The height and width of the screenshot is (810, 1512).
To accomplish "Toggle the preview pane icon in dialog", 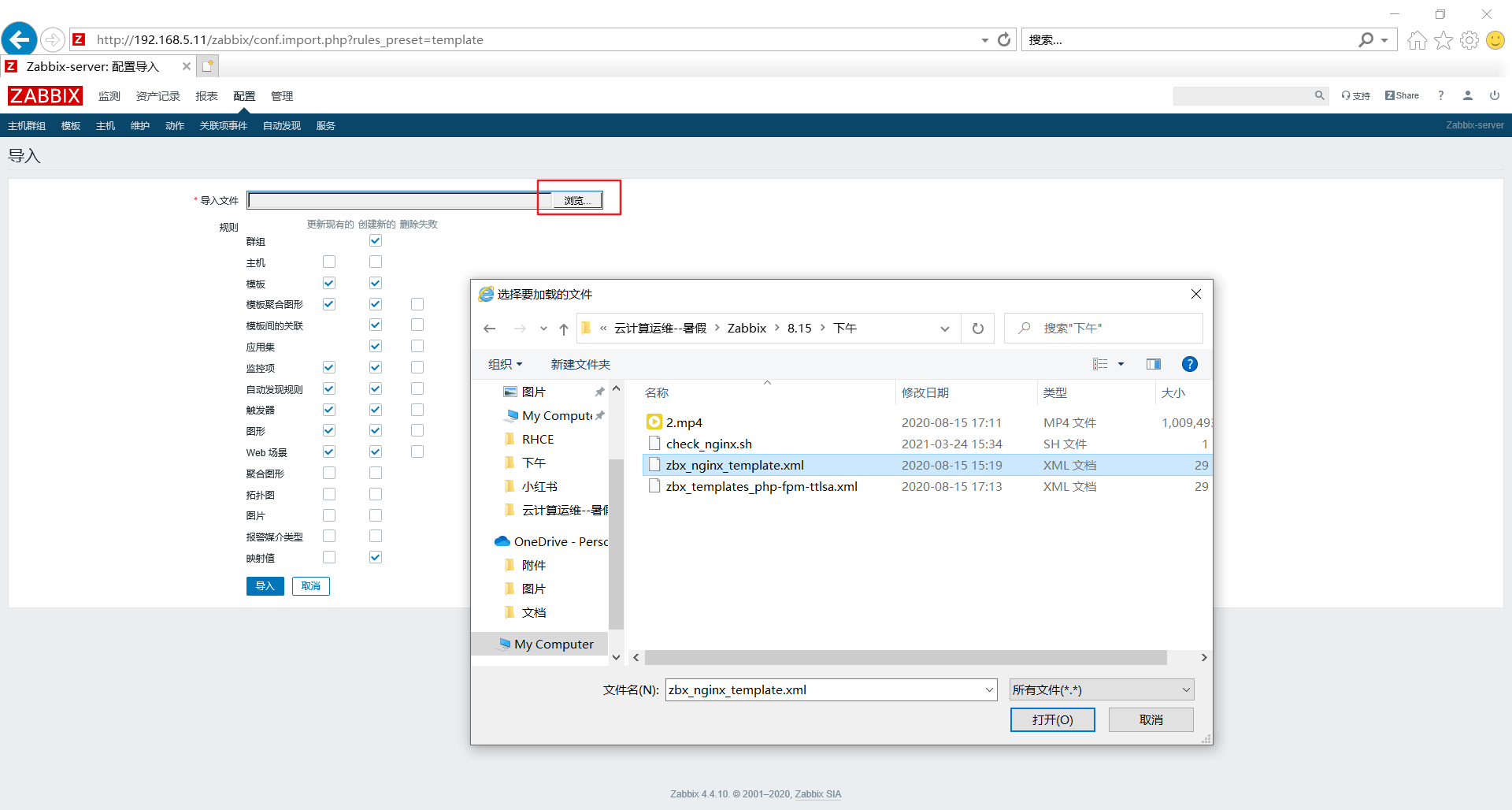I will 1154,364.
